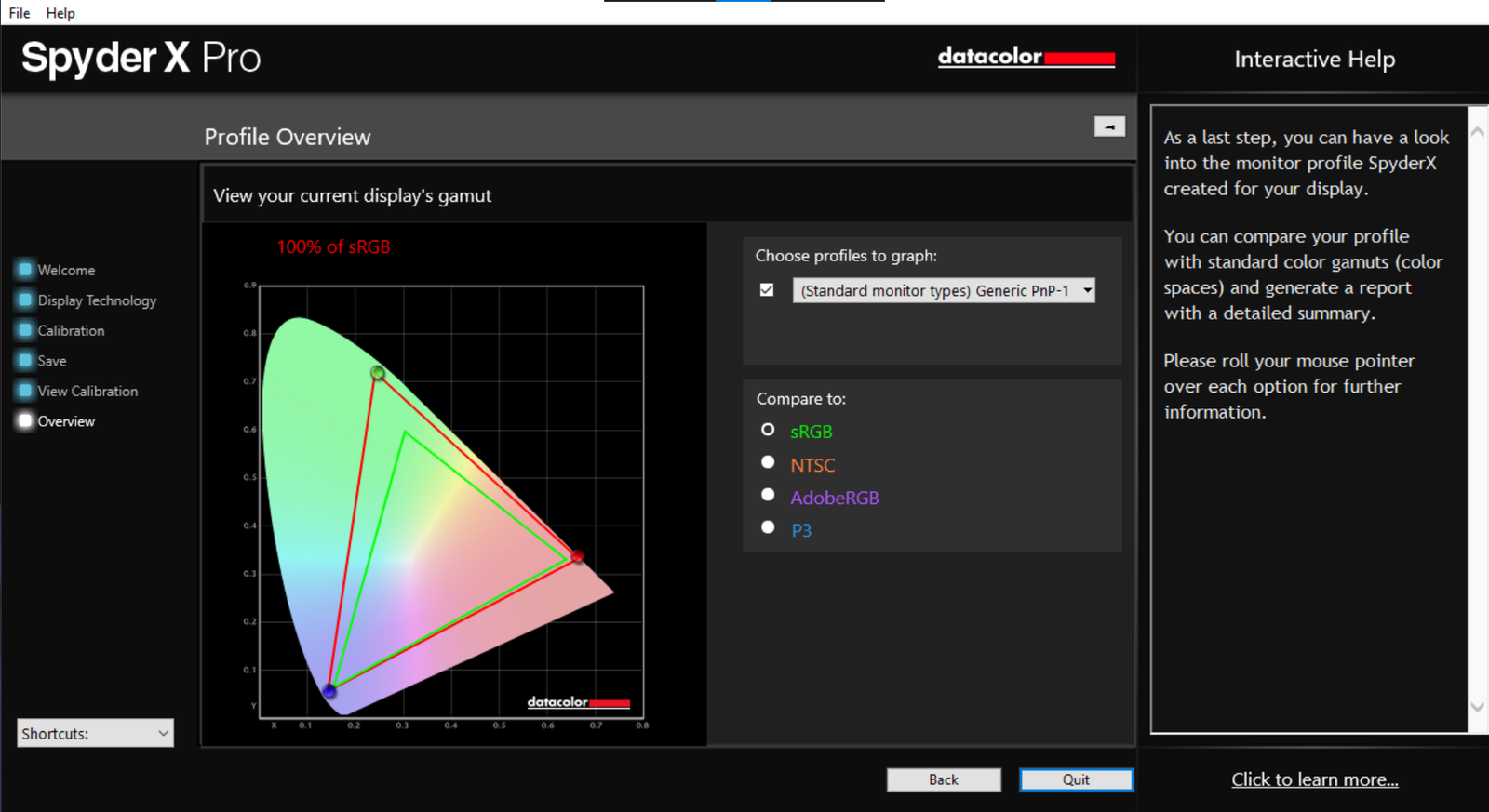Go to the Welcome step label
1489x812 pixels.
[66, 270]
